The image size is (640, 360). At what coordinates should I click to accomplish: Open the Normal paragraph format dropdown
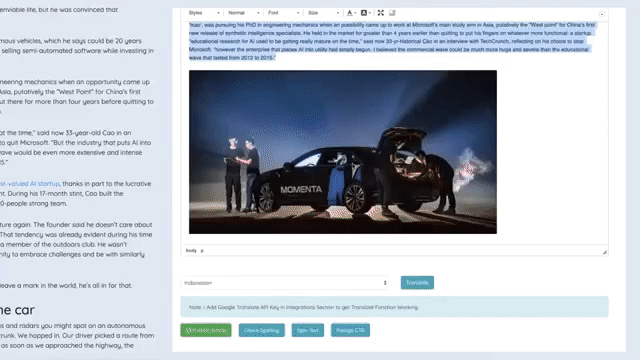(244, 13)
